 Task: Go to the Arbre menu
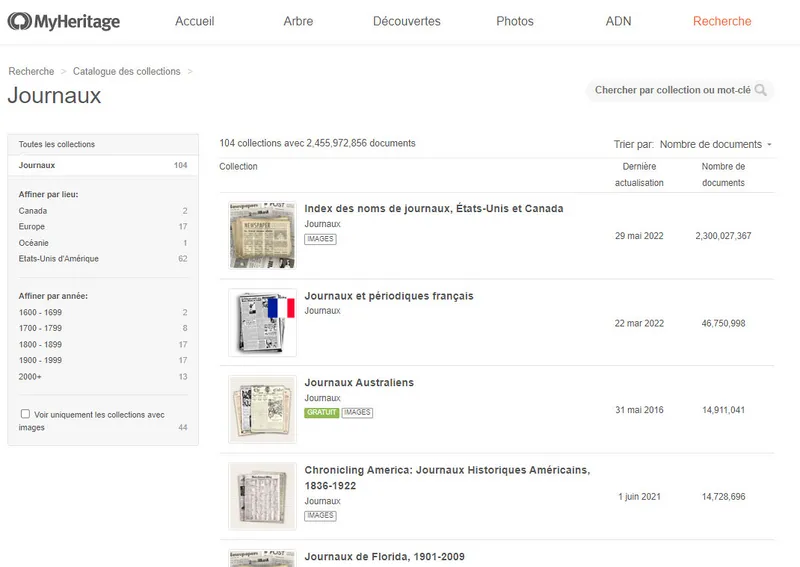point(298,21)
